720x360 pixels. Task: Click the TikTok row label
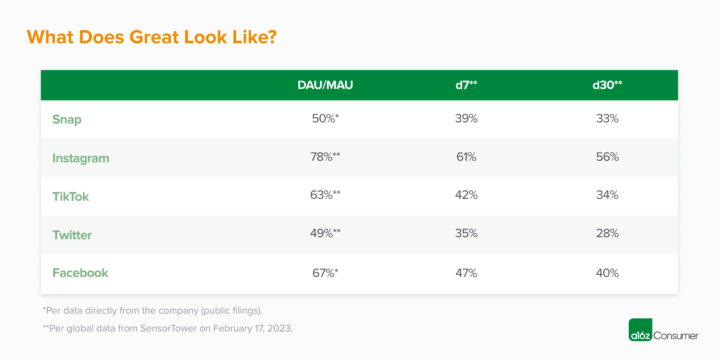click(70, 197)
